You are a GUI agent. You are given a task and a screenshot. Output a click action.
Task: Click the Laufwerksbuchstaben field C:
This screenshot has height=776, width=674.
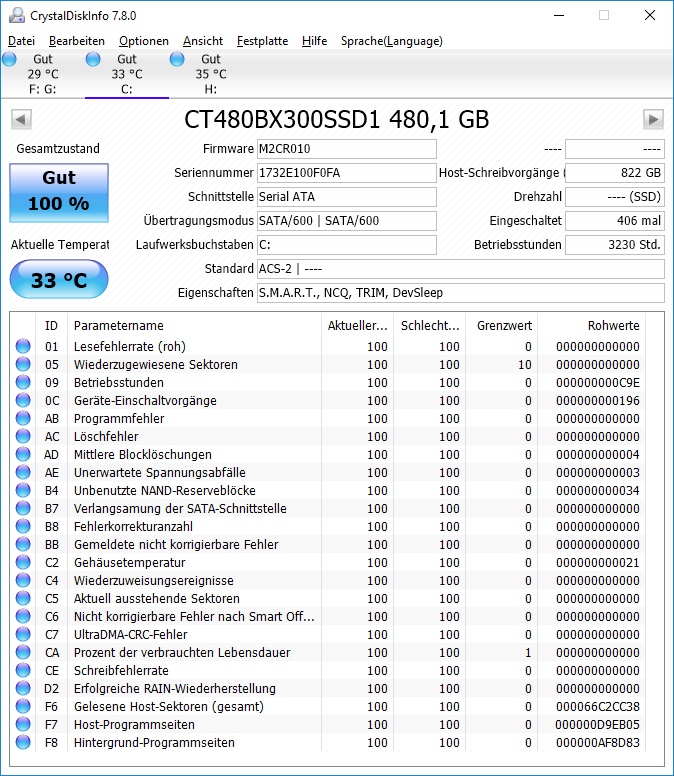coord(346,244)
